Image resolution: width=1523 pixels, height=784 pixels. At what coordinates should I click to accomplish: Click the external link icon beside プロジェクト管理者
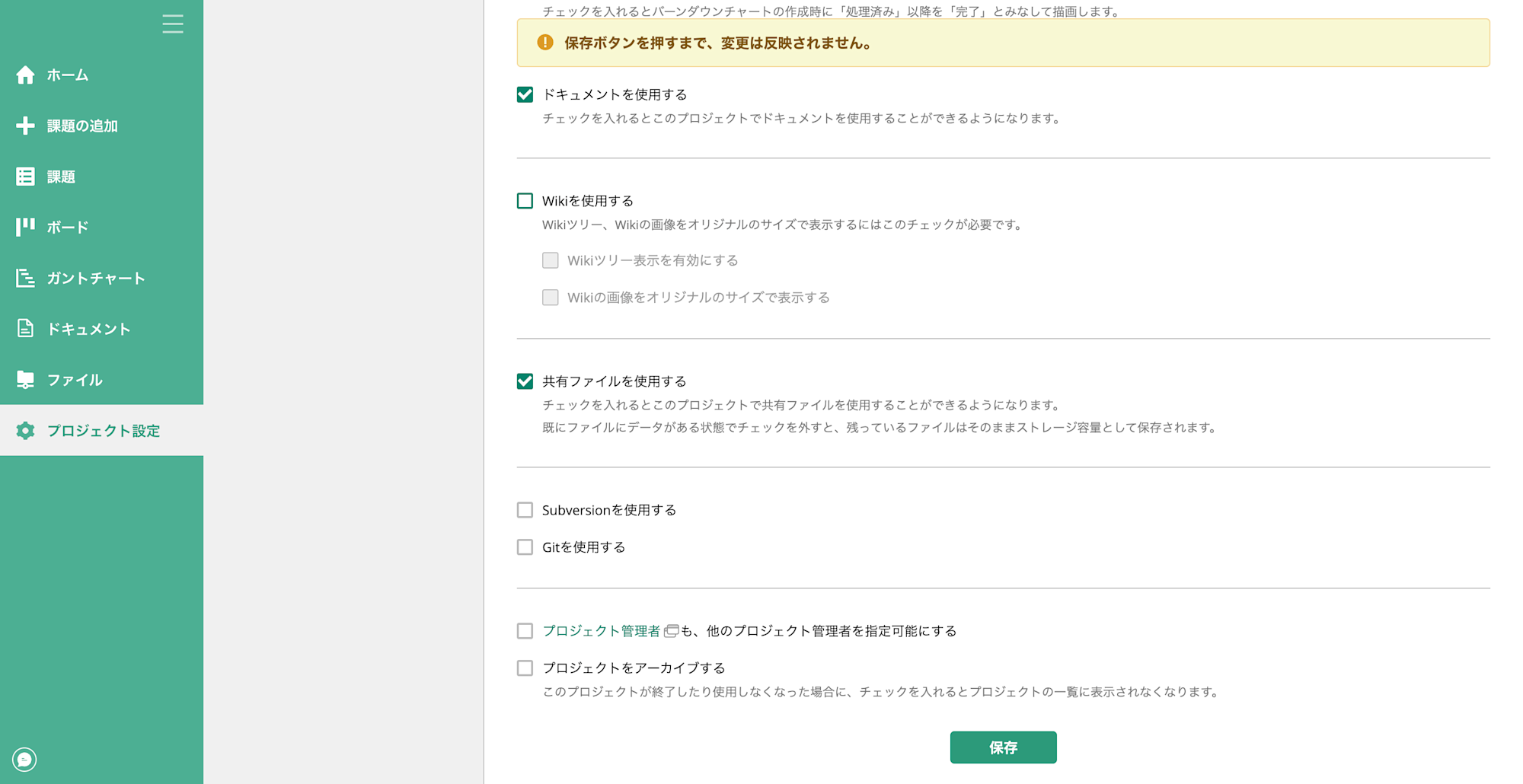671,631
